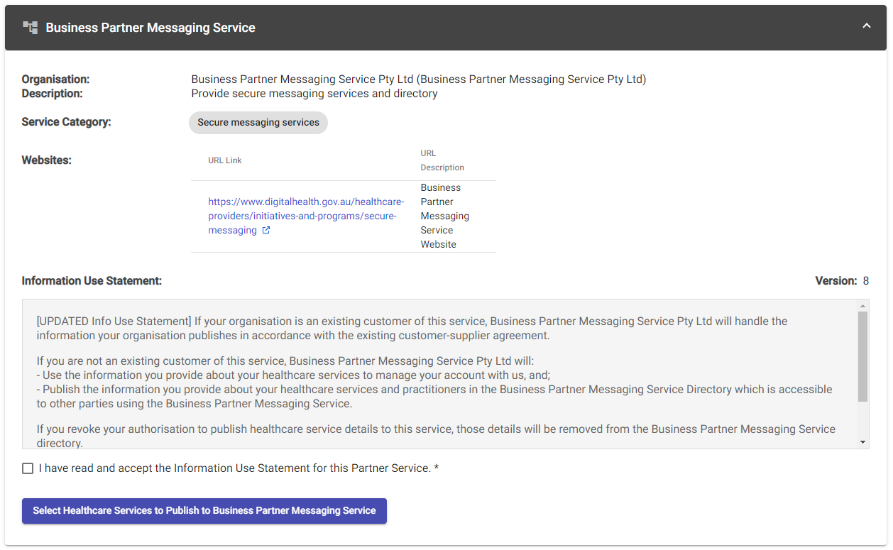Click the Business Partner Messaging Service Website cell
Viewport: 893px width, 550px height.
441,216
